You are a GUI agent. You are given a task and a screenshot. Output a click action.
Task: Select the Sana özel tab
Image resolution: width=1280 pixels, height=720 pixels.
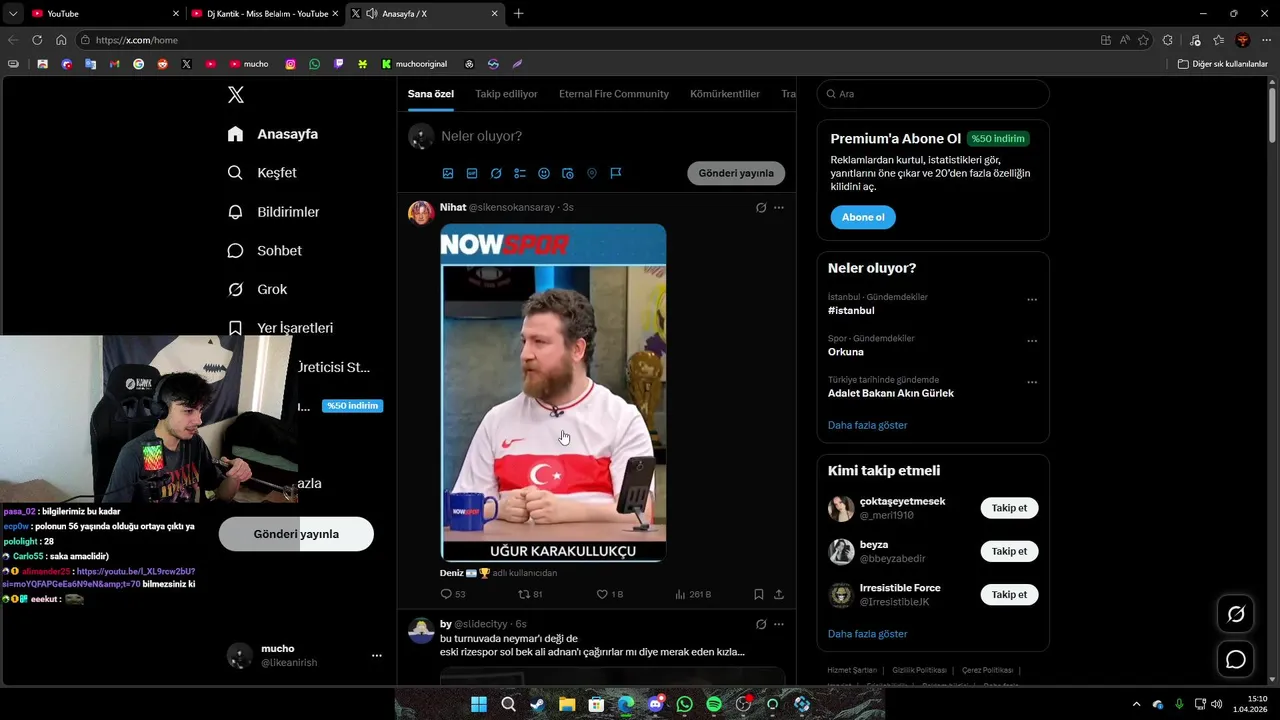point(431,94)
